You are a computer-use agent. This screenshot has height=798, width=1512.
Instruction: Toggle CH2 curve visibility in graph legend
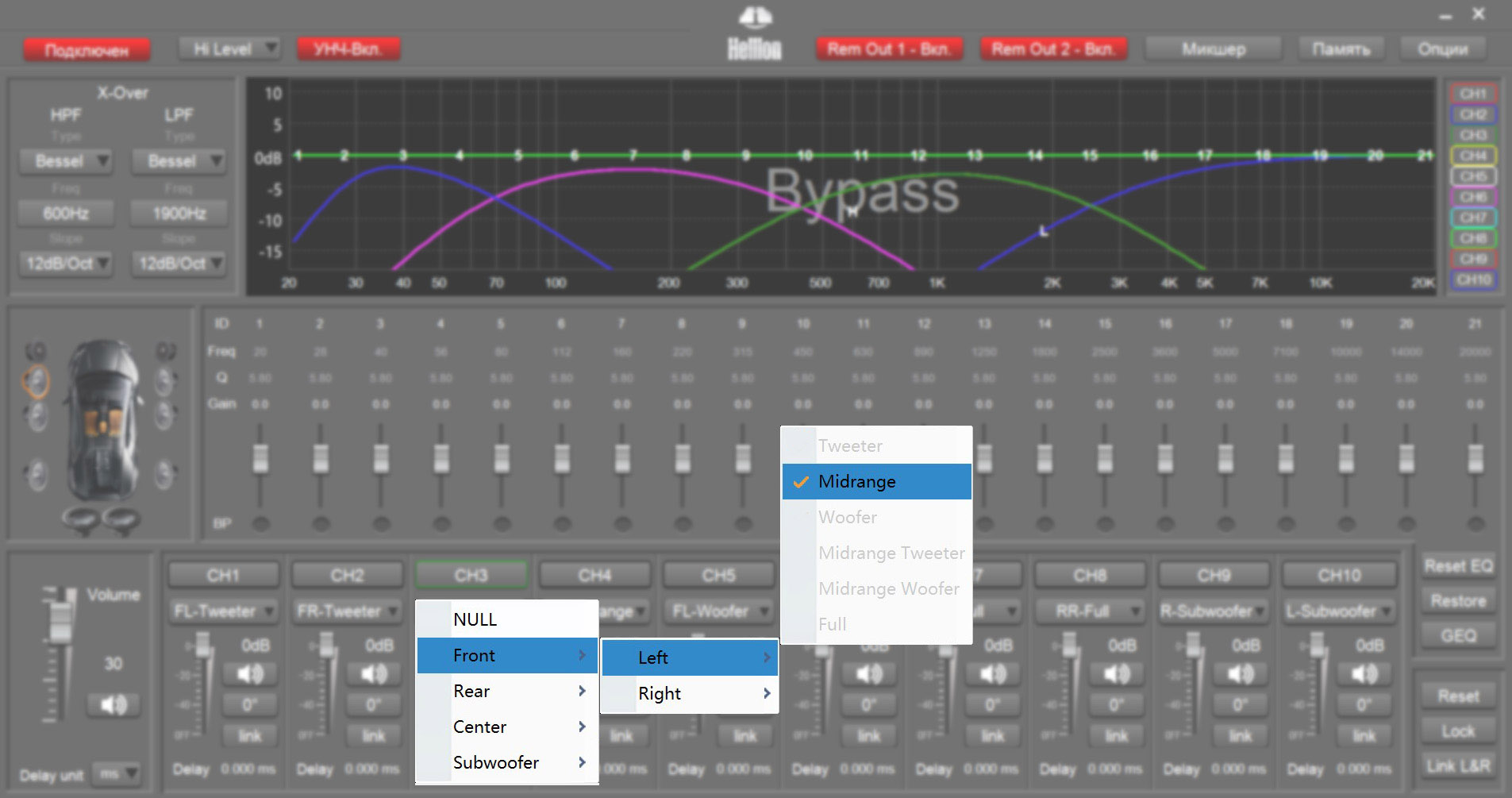point(1473,114)
